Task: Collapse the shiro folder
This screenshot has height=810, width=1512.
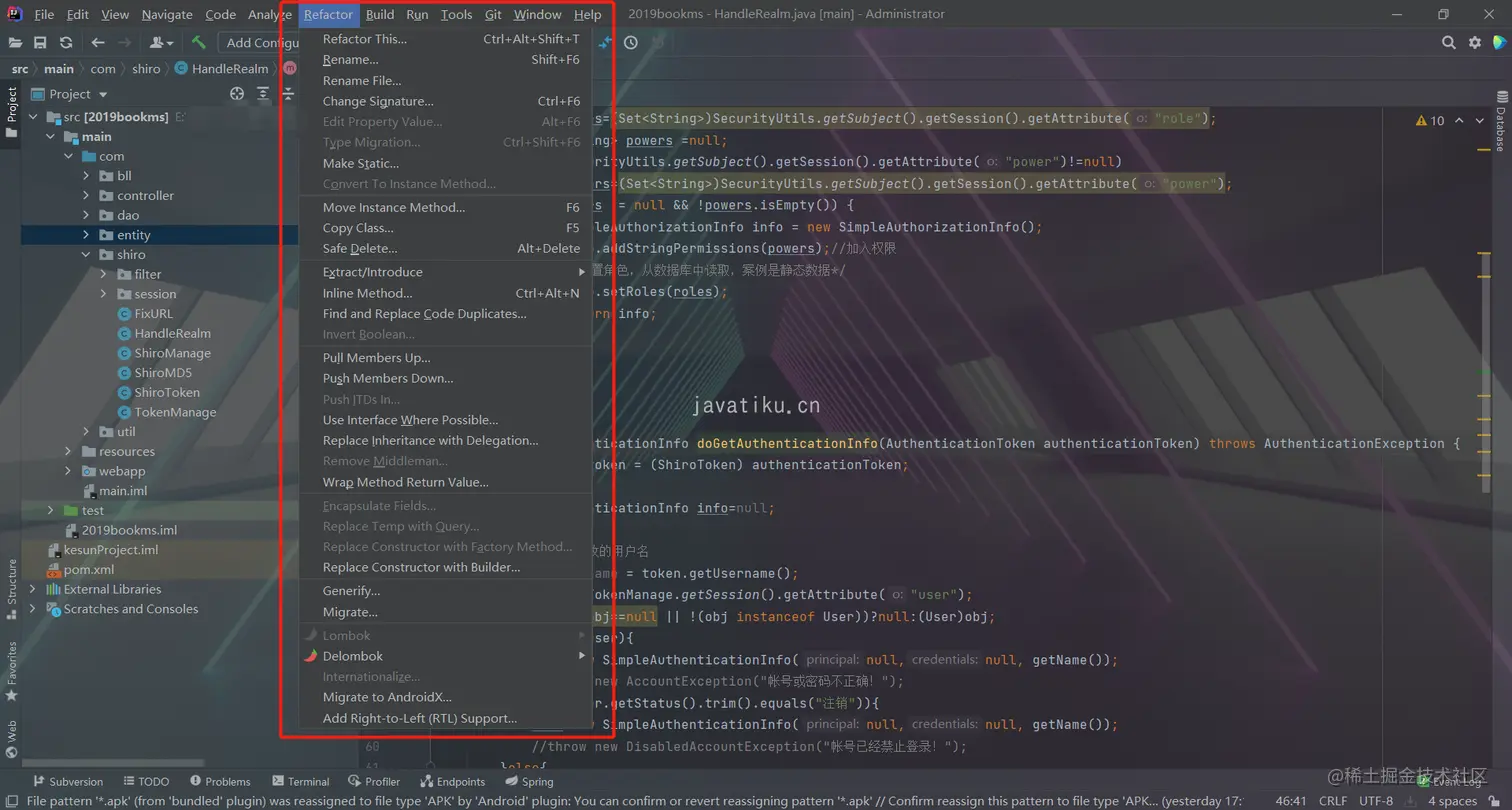Action: pyautogui.click(x=87, y=255)
